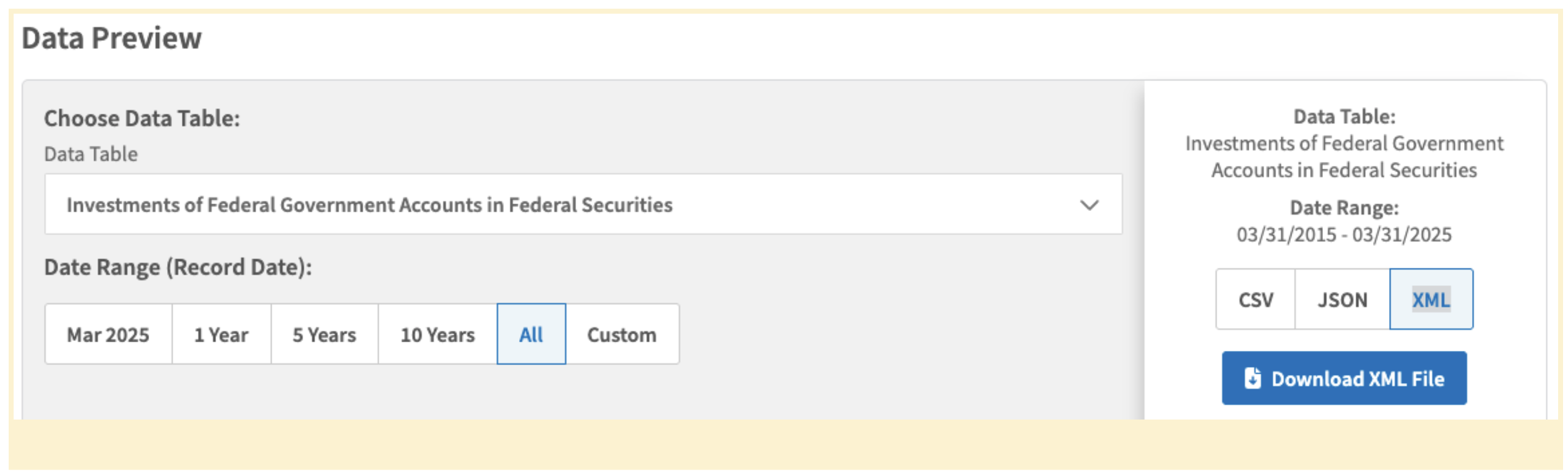This screenshot has height=474, width=1568.
Task: Choose the XML file format
Action: tap(1430, 300)
